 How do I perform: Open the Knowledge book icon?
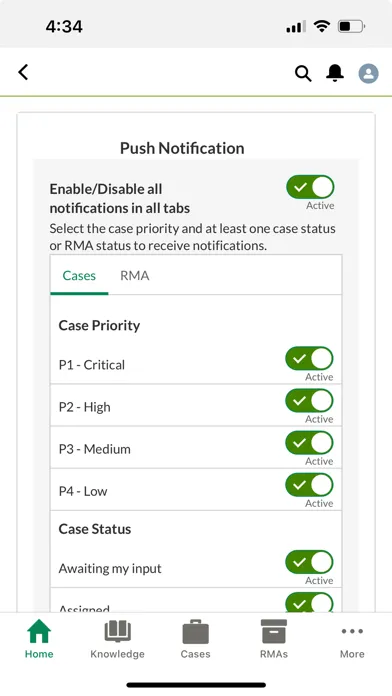[x=118, y=639]
